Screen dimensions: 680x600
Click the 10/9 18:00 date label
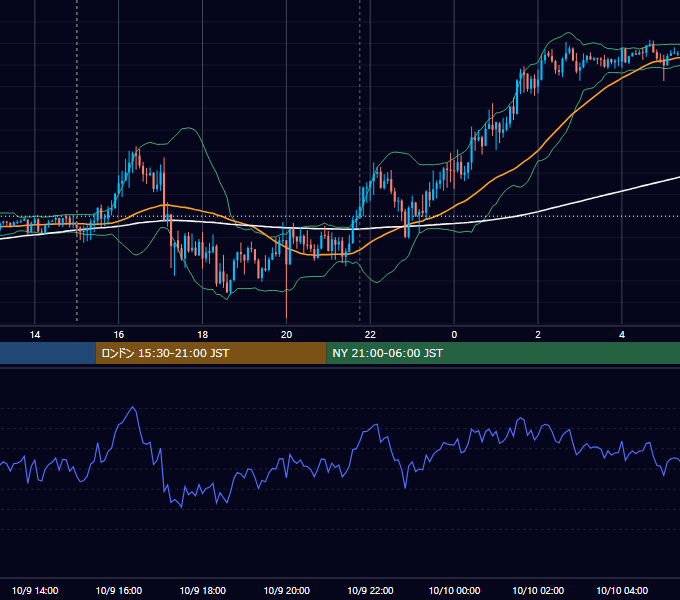[203, 590]
